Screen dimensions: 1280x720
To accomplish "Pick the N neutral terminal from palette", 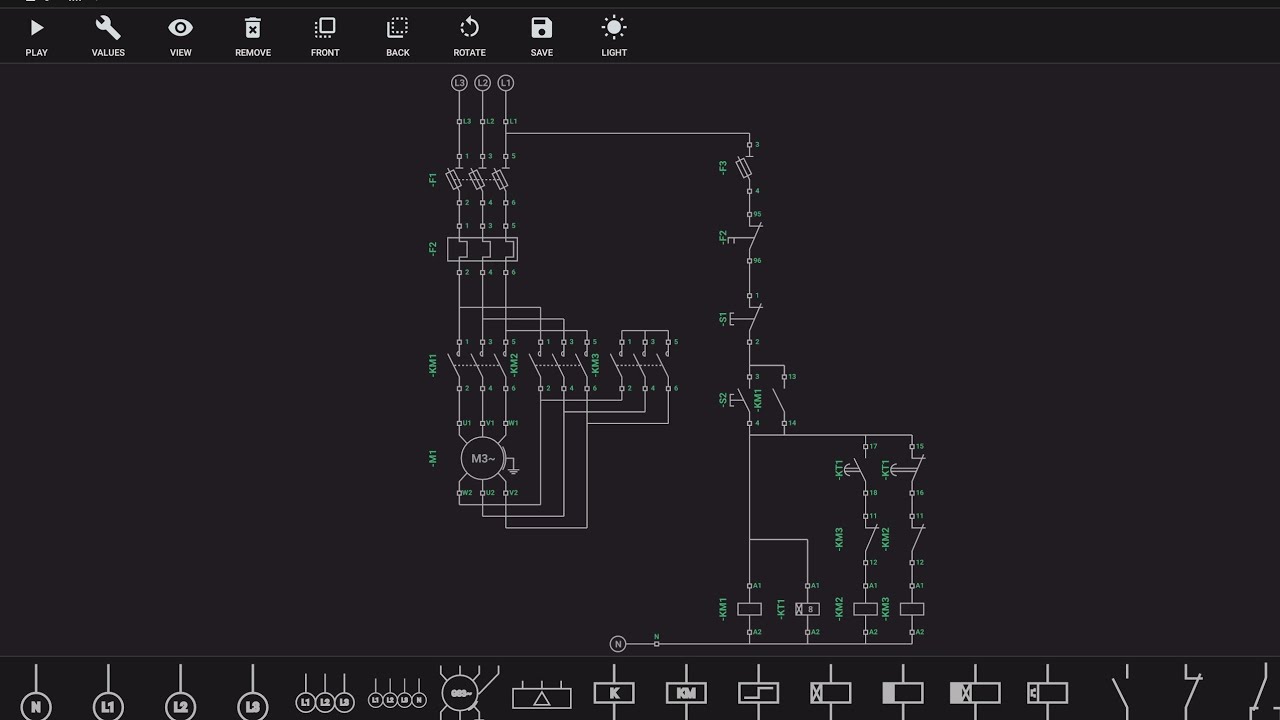I will [36, 693].
